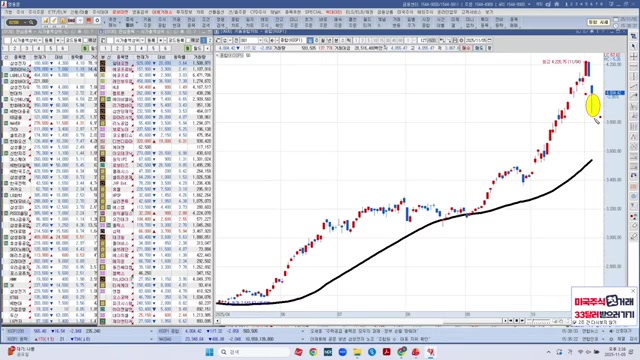This screenshot has height=360, width=640.
Task: Click the red 매수 button above the chart
Action: [x=465, y=48]
